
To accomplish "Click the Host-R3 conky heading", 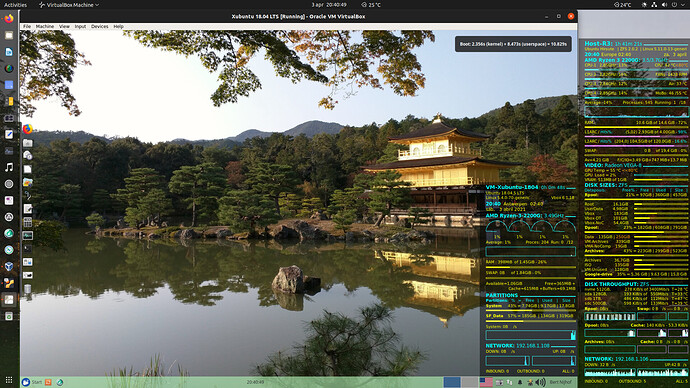I will 598,43.
